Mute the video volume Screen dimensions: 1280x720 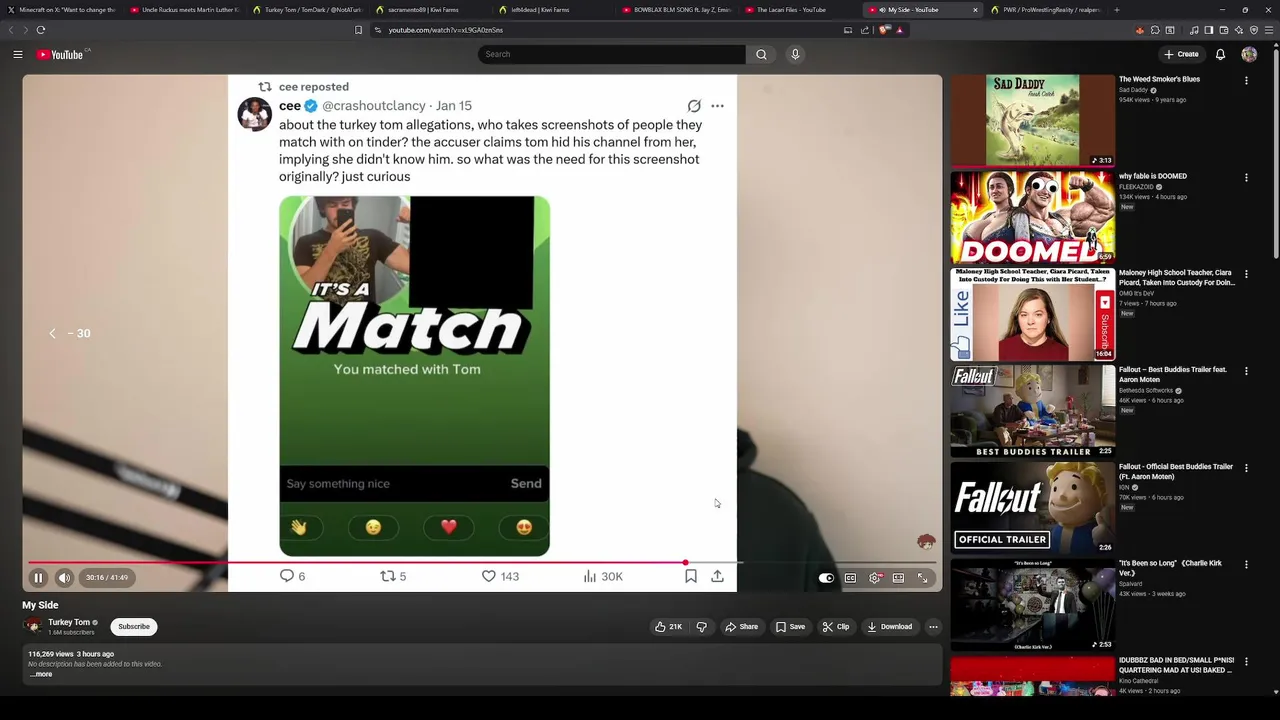coord(64,577)
